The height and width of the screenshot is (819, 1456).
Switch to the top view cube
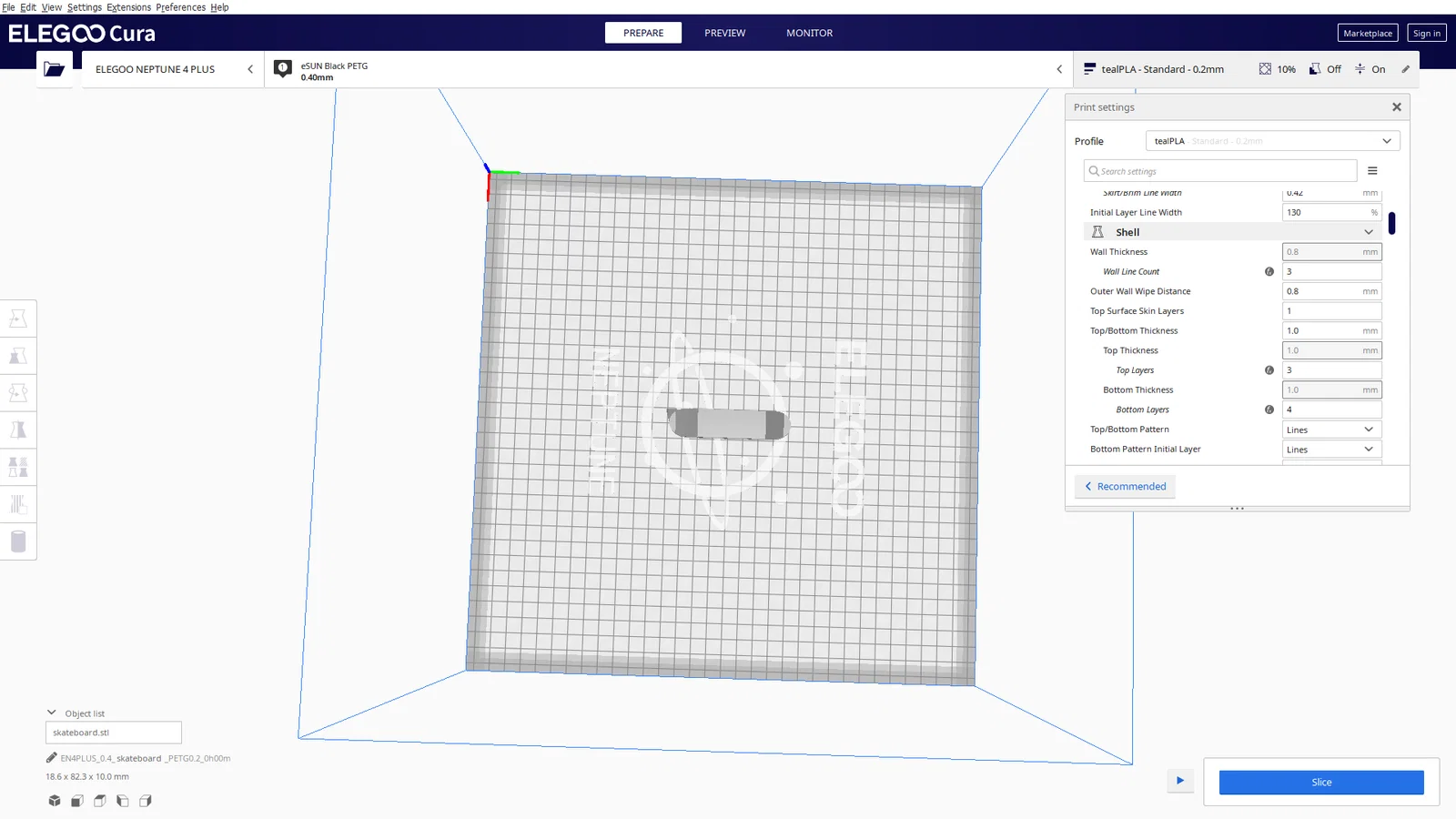[100, 801]
